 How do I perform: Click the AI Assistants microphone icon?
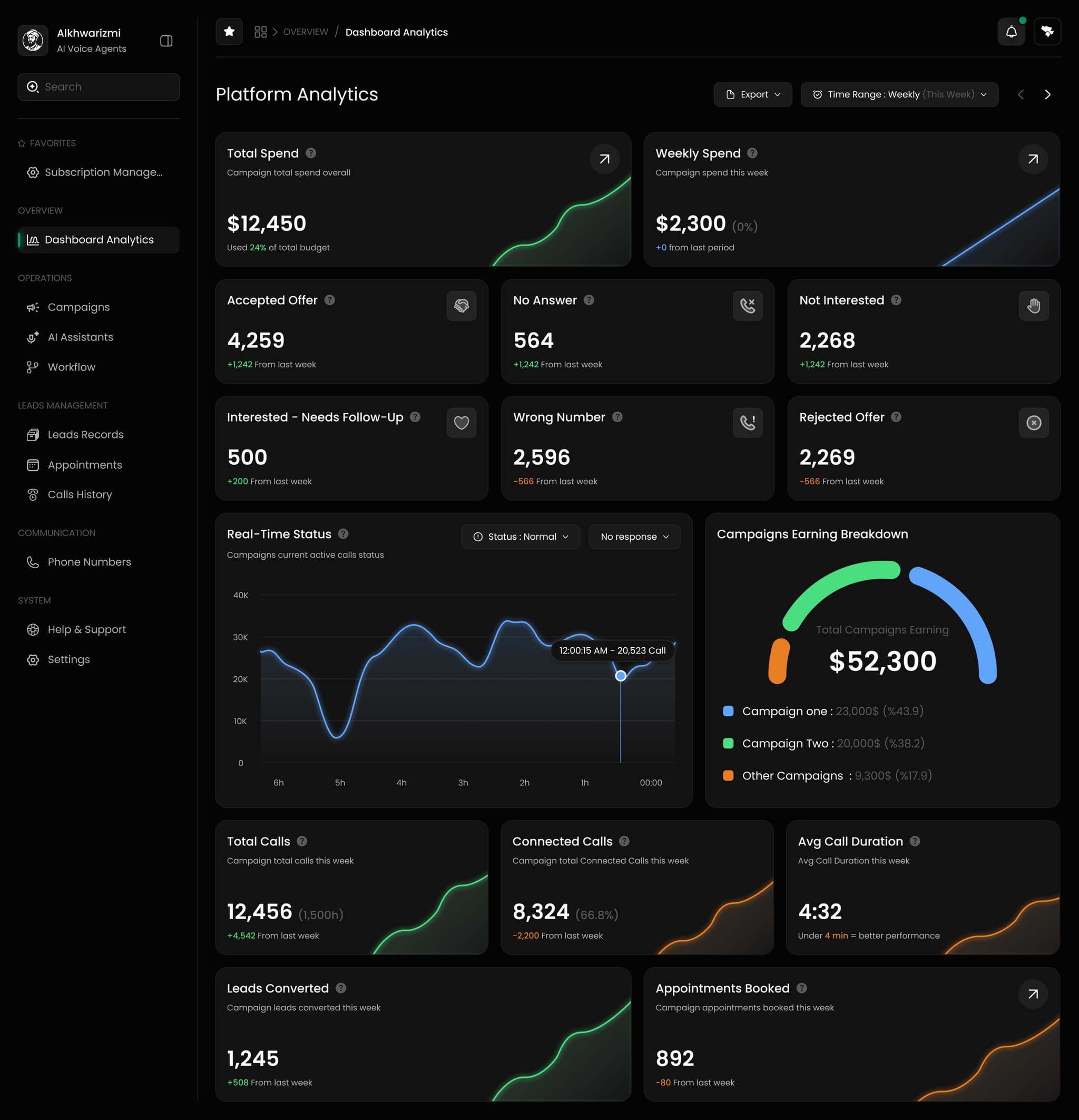point(33,337)
